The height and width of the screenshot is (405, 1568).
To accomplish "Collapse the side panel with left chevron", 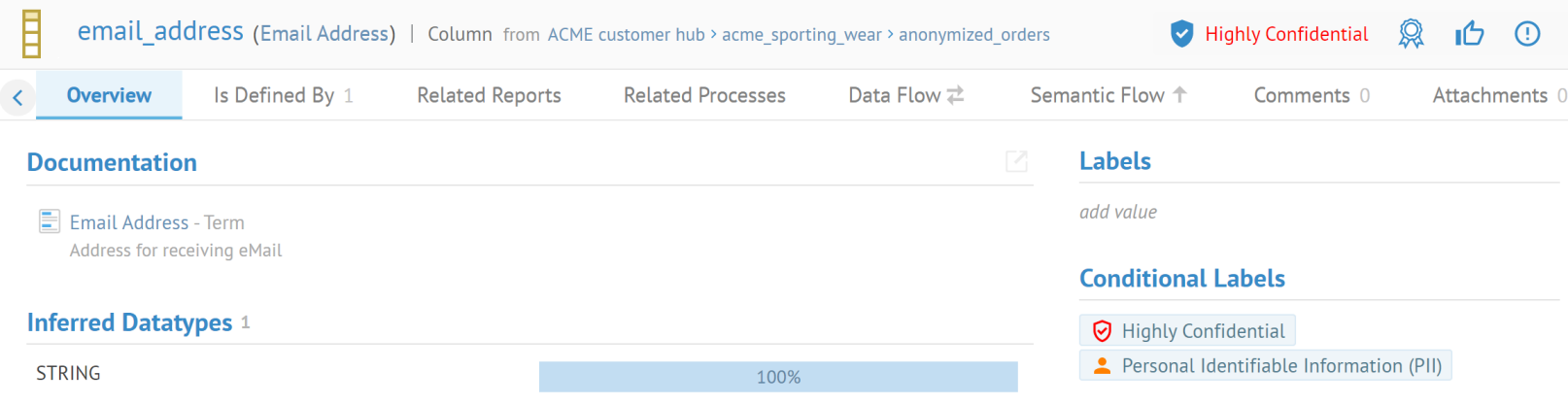I will pyautogui.click(x=17, y=96).
